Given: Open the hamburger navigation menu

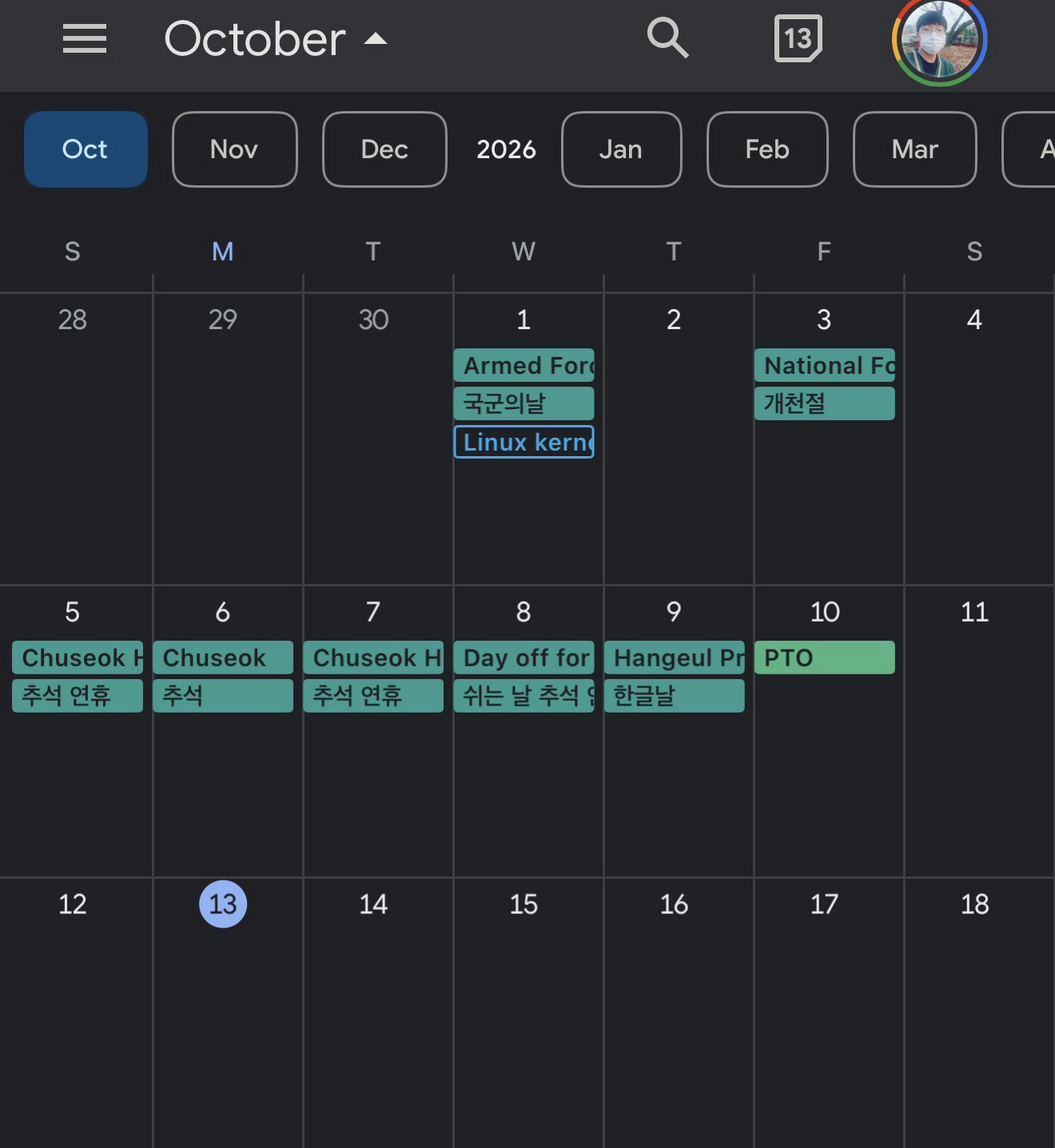Looking at the screenshot, I should click(x=85, y=38).
